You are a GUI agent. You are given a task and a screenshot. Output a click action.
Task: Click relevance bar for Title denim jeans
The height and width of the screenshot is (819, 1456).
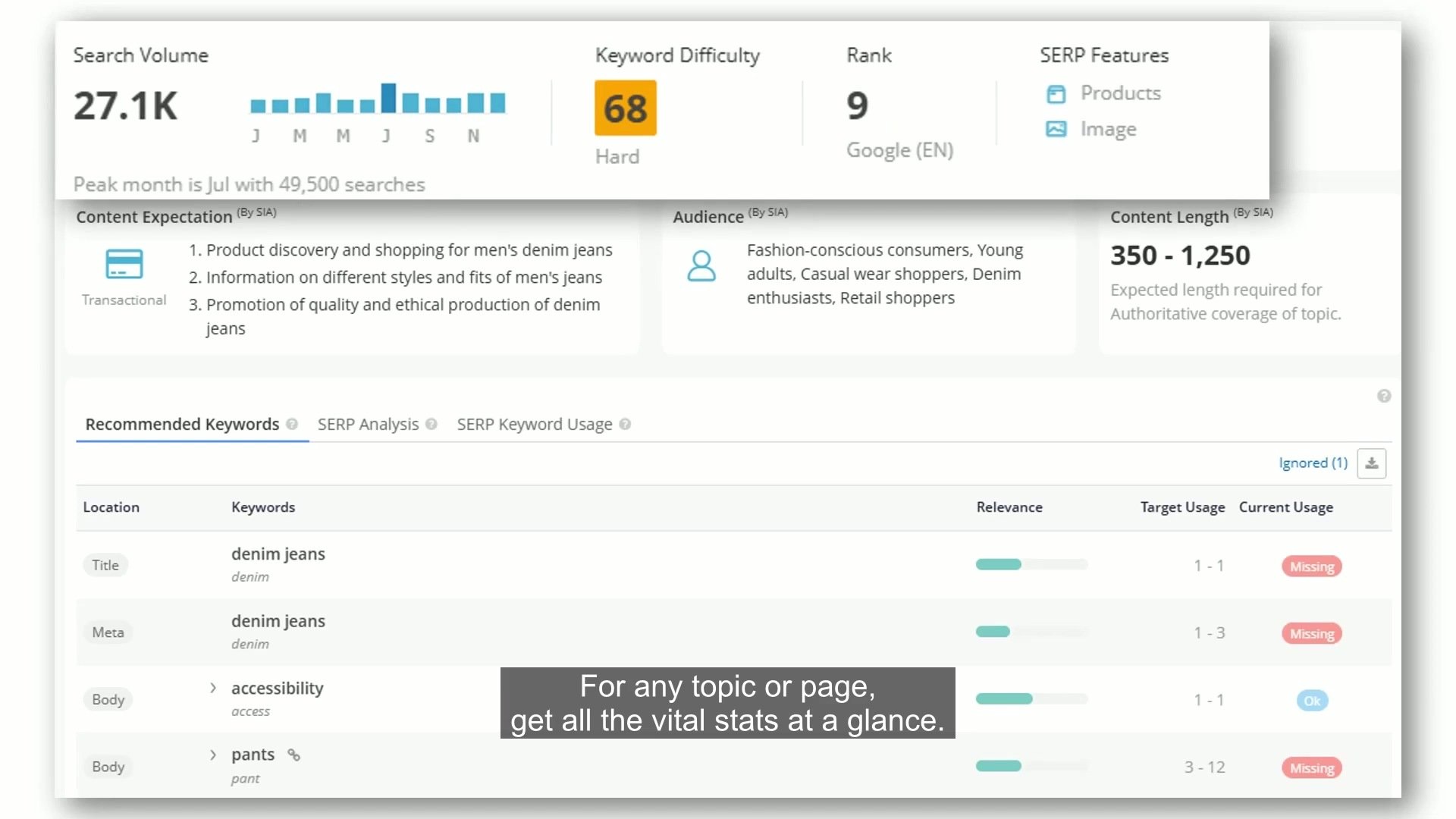tap(1031, 564)
